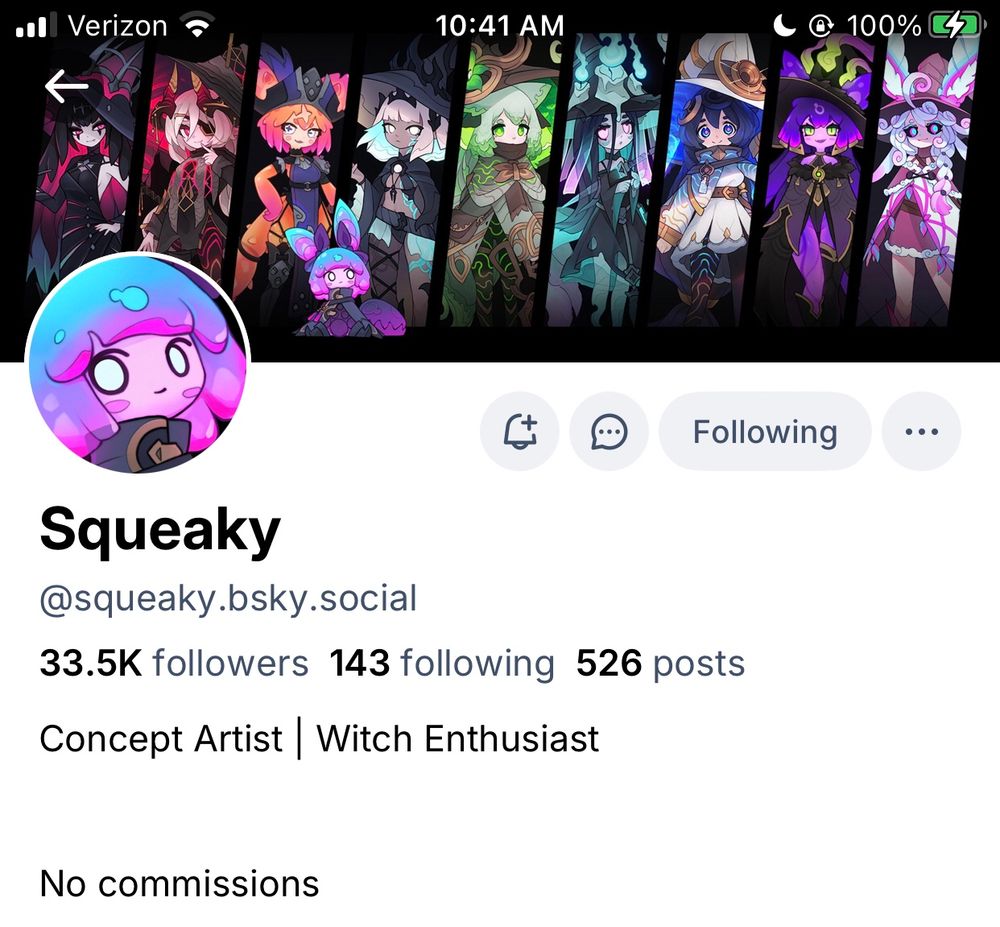Viewport: 1000px width, 927px height.
Task: Click the 526 posts count
Action: coord(661,663)
